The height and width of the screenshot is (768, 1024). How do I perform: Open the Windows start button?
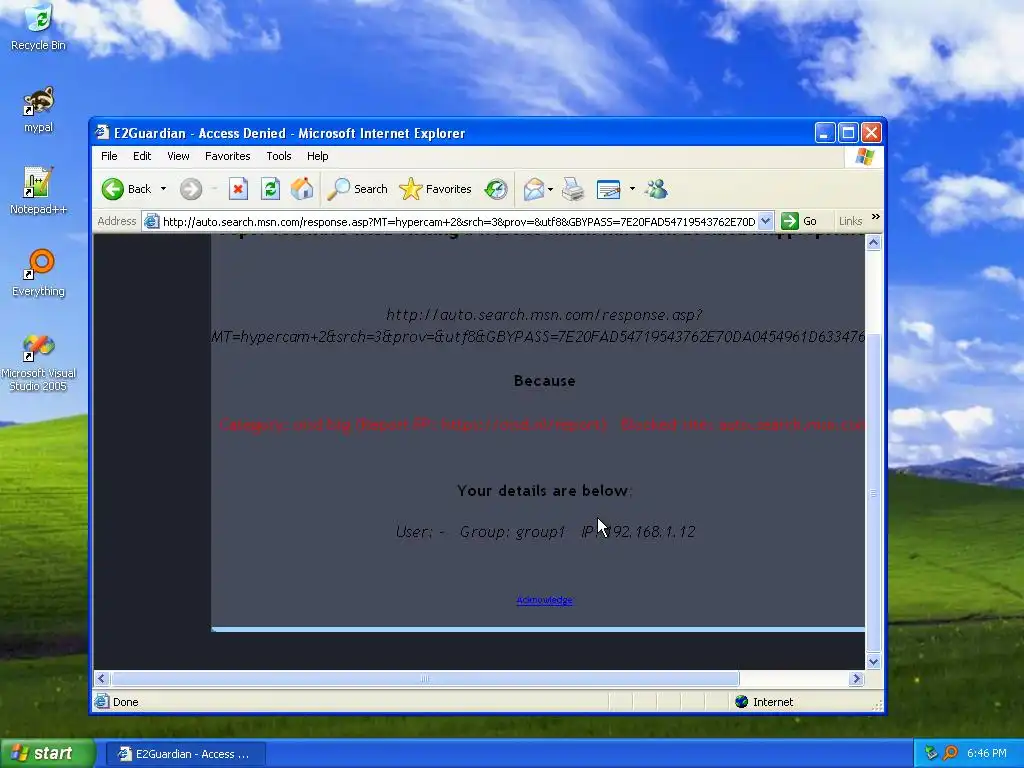click(47, 753)
